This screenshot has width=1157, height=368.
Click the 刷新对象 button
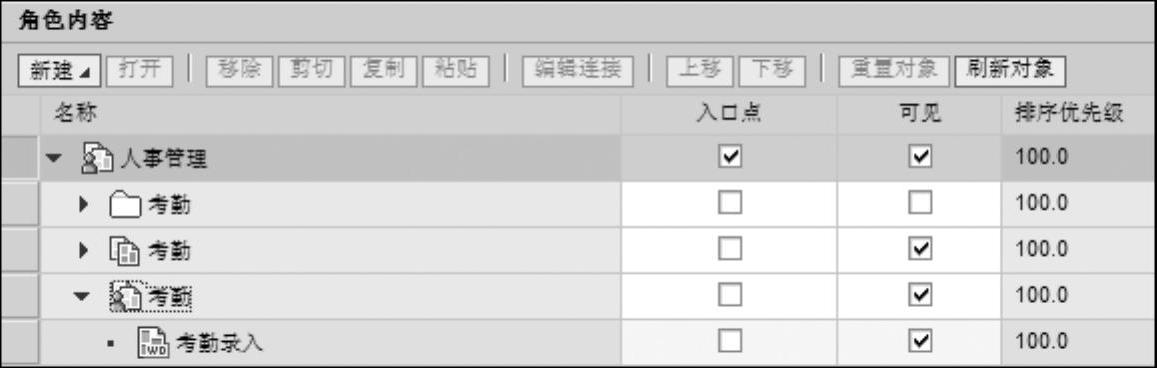[x=1009, y=71]
